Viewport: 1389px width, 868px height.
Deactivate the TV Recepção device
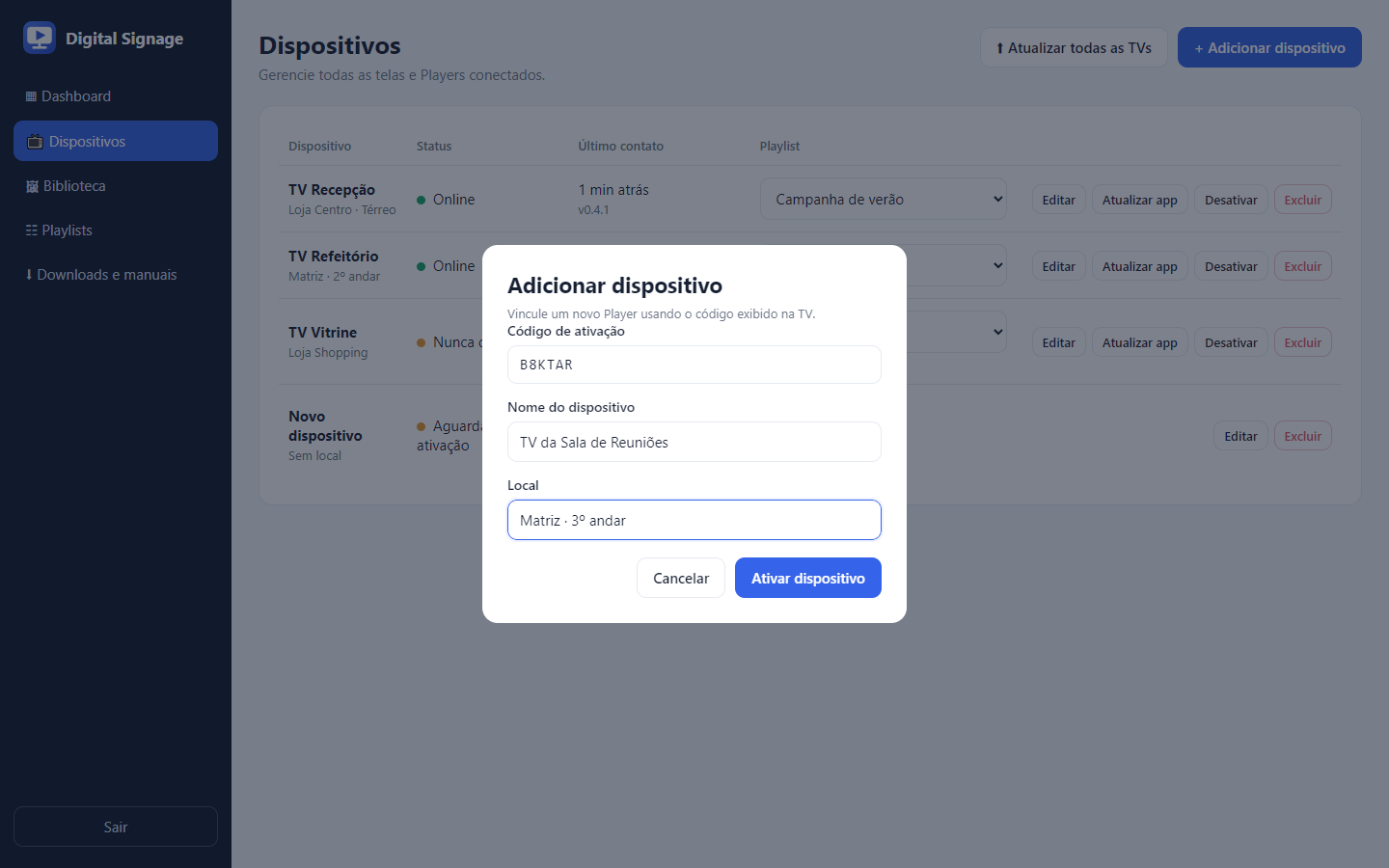(1231, 200)
